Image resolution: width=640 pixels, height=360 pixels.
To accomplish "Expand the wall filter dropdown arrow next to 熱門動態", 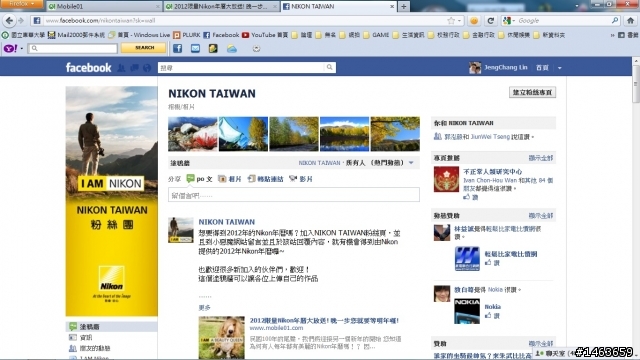I will pyautogui.click(x=411, y=163).
